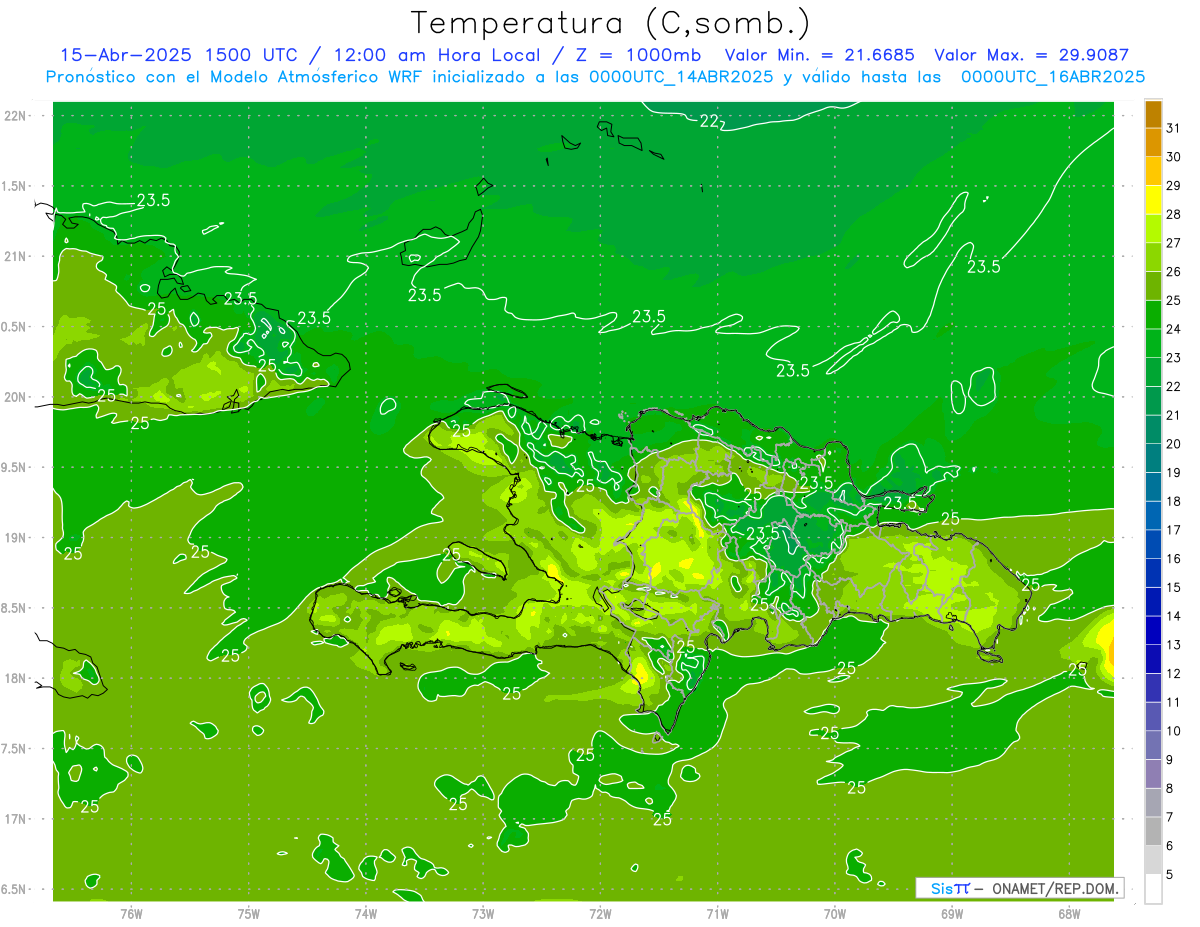
Task: Click 'Valor Min. = 21.6685' text
Action: point(819,55)
